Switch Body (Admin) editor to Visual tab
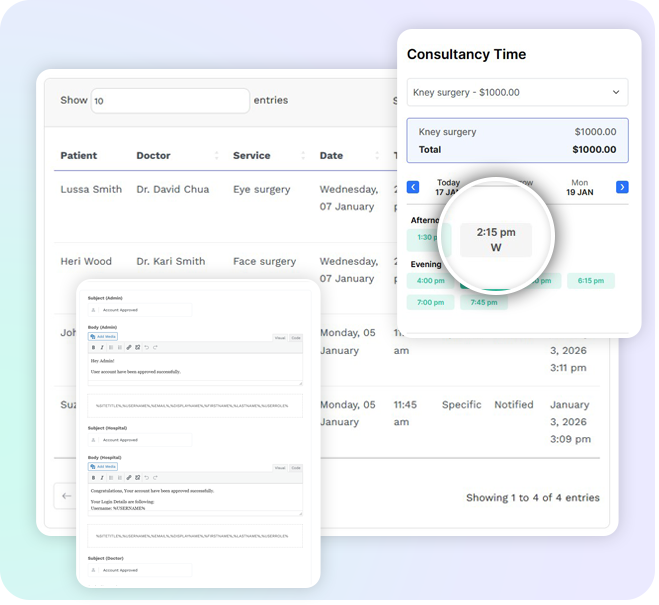The image size is (659, 605). 280,338
